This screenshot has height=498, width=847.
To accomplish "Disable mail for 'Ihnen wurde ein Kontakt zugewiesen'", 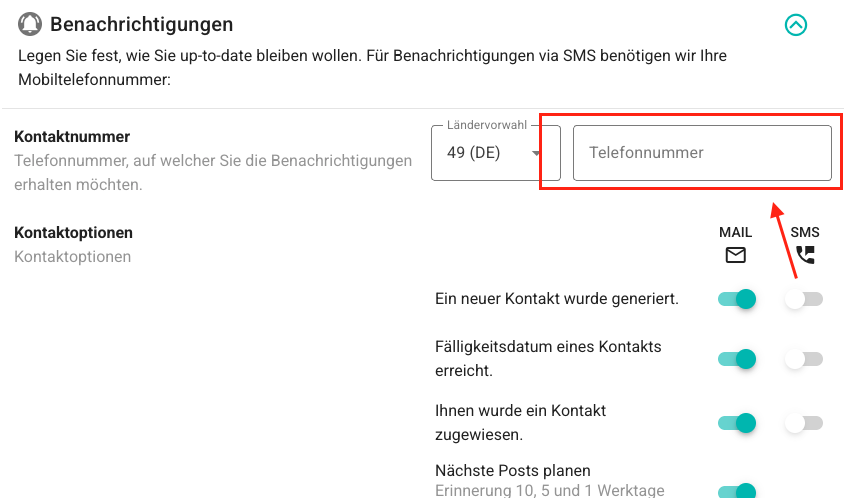I will tap(737, 423).
